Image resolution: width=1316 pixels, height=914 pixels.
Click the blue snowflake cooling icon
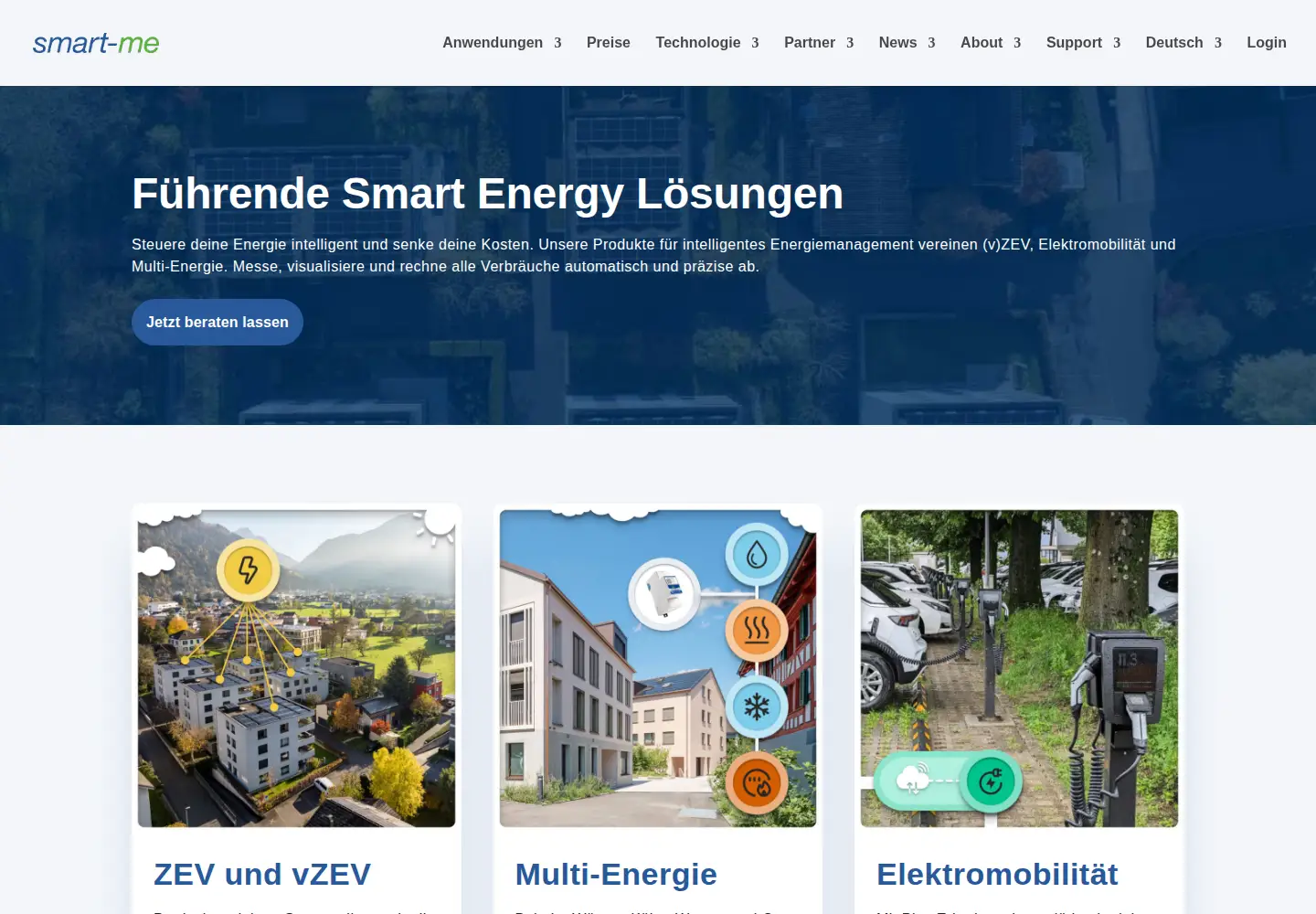pyautogui.click(x=757, y=707)
